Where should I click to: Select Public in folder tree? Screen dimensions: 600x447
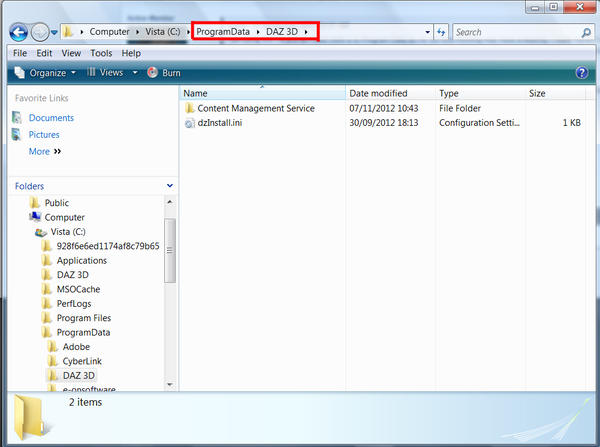(57, 203)
